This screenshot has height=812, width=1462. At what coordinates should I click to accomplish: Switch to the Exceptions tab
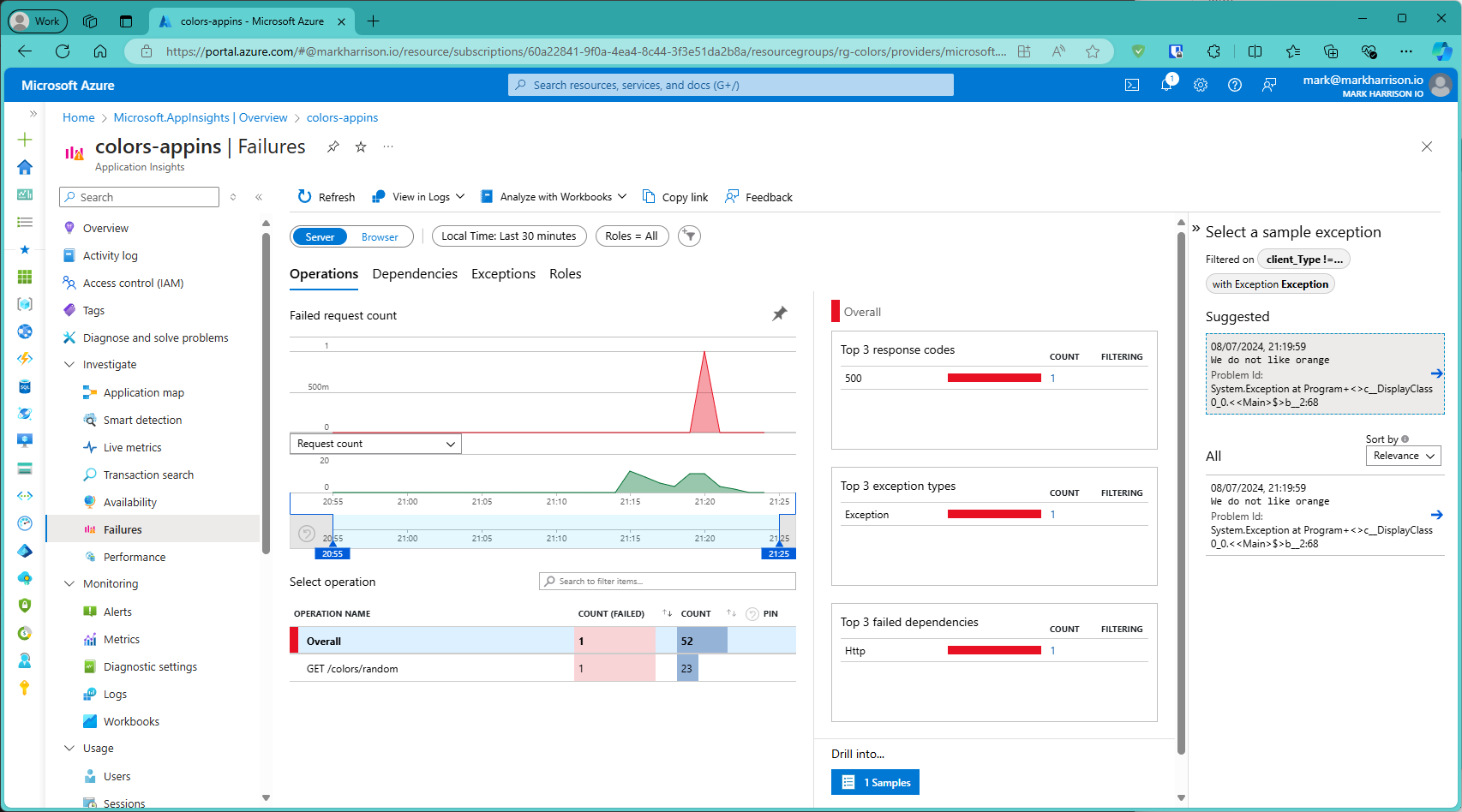(503, 274)
